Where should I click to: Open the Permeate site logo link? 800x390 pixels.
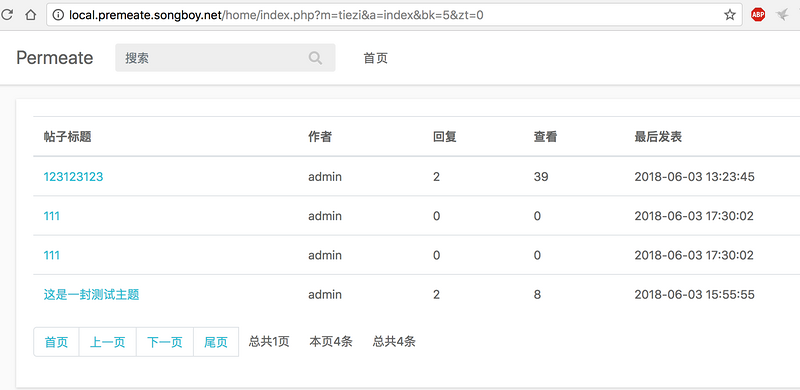(x=55, y=58)
